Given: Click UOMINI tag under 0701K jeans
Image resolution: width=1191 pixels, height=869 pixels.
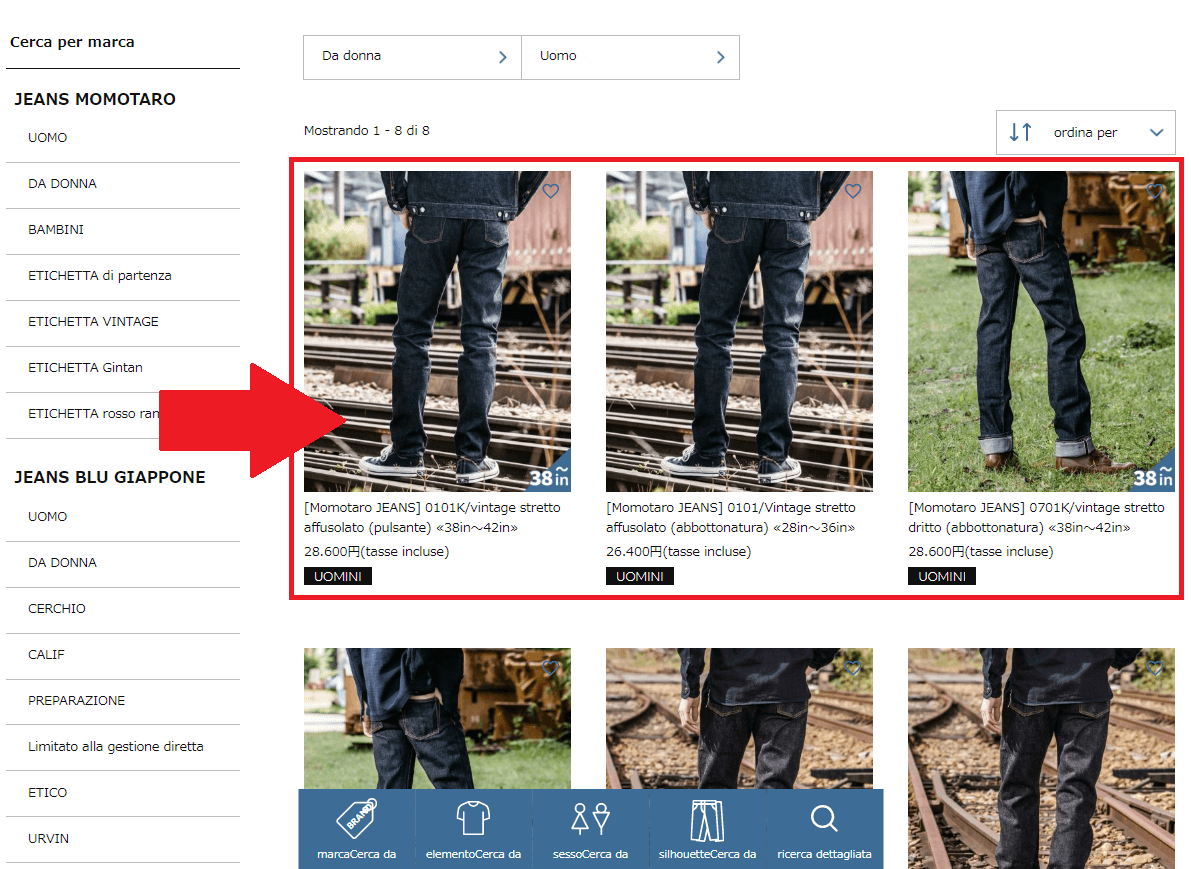Looking at the screenshot, I should coord(942,577).
